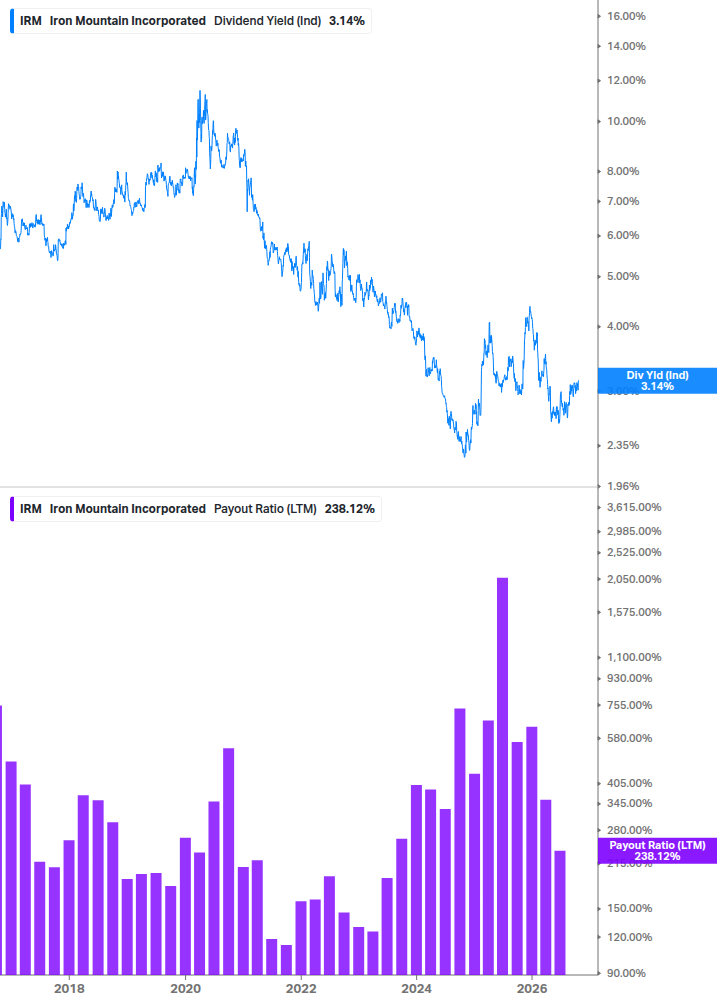717x1005 pixels.
Task: Click the 7.00% tick on yield axis
Action: tap(623, 201)
